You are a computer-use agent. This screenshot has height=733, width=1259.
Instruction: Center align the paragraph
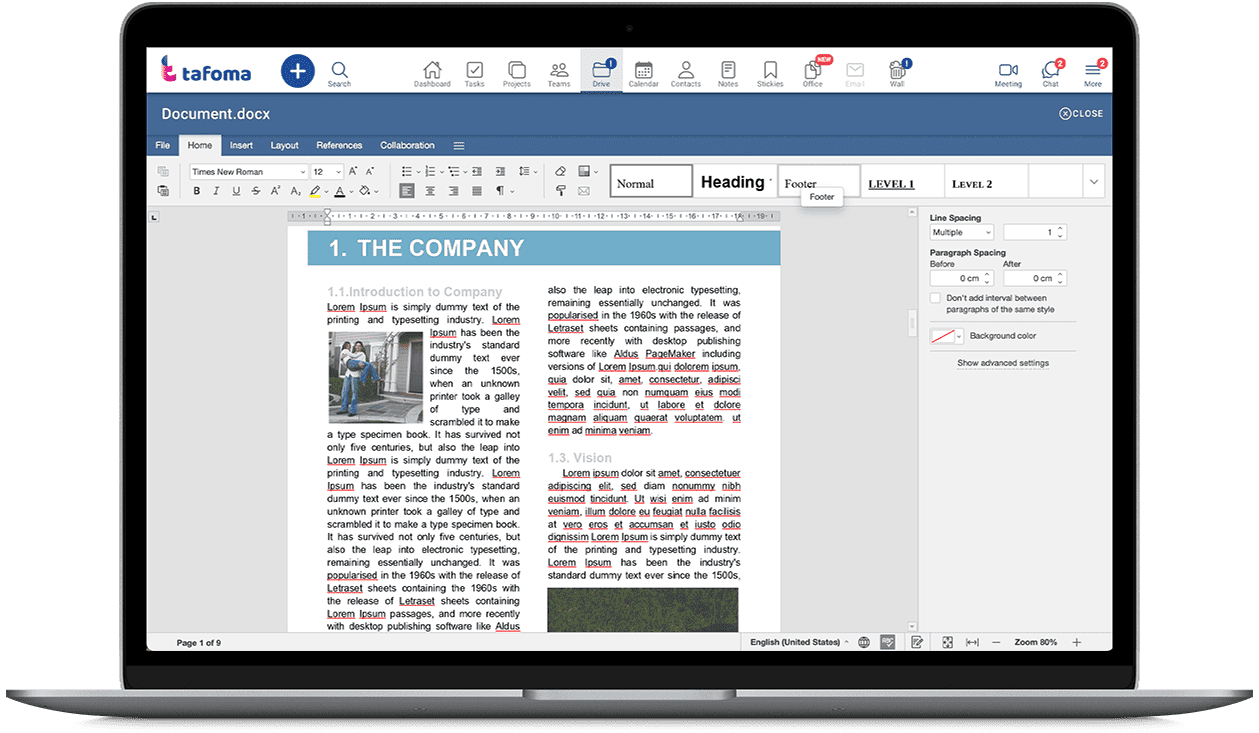[x=430, y=191]
